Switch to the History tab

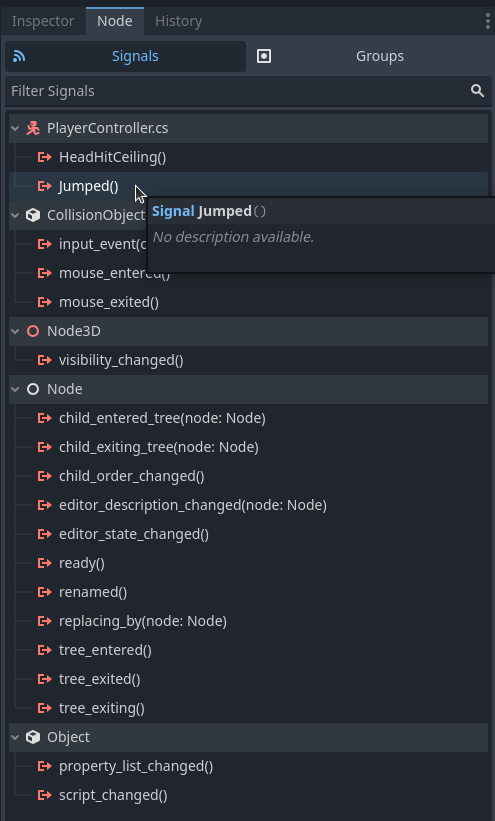[178, 21]
